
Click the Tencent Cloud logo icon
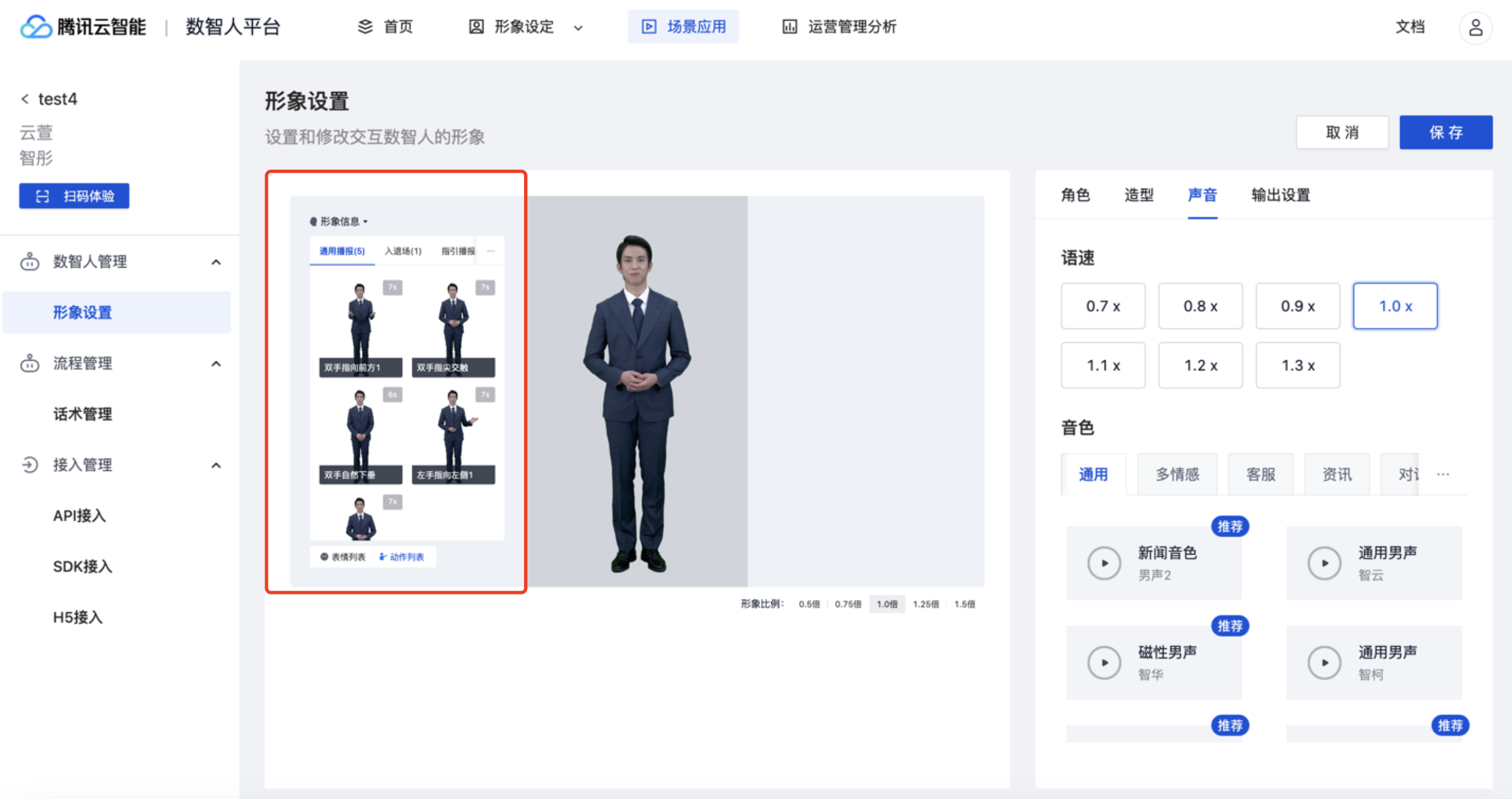(x=35, y=27)
